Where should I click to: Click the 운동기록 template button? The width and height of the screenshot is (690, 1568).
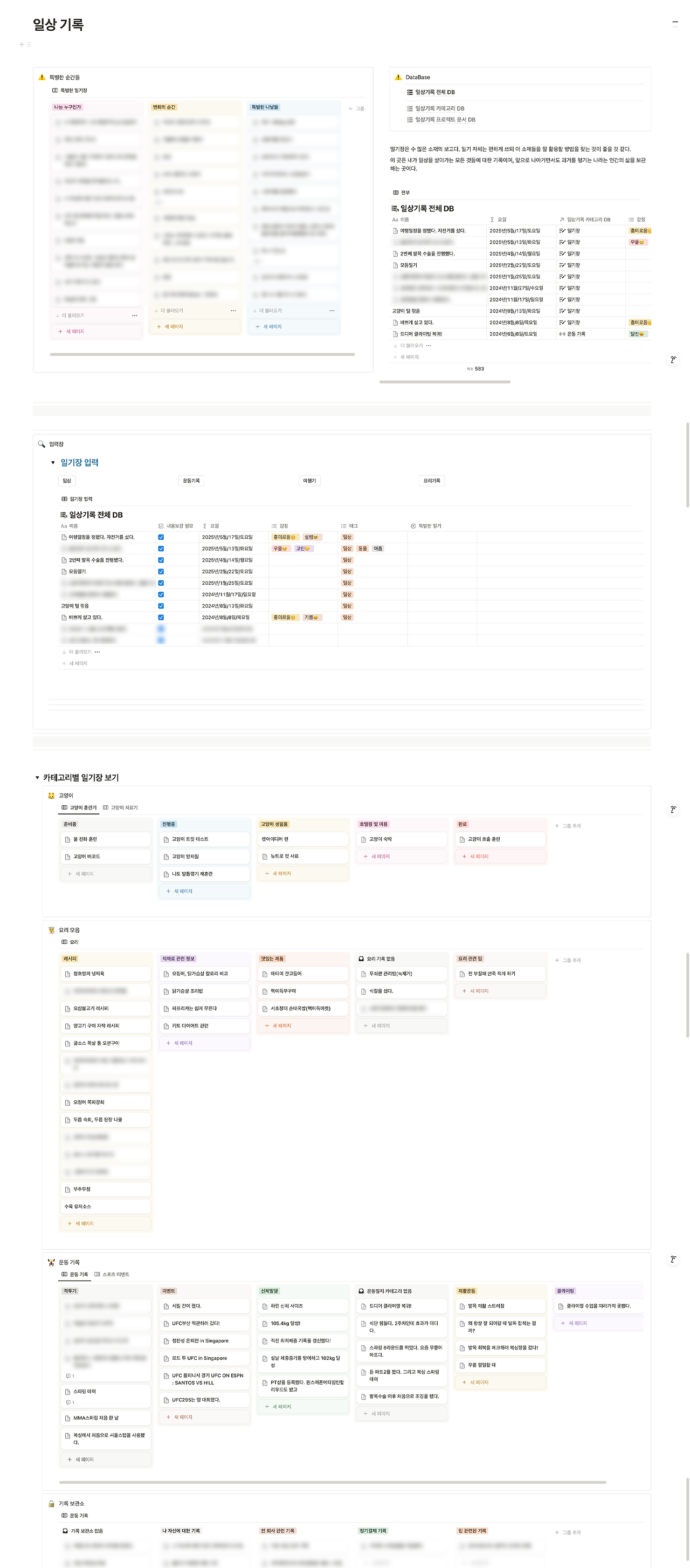tap(191, 480)
